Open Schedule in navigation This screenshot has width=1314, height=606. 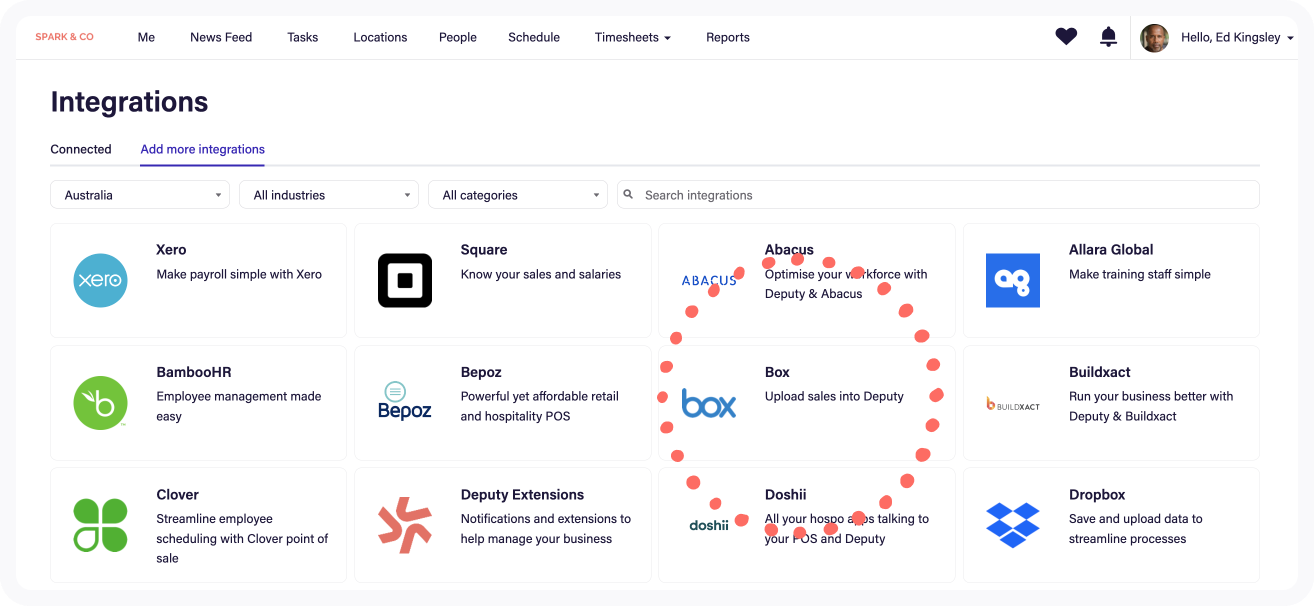(x=534, y=38)
